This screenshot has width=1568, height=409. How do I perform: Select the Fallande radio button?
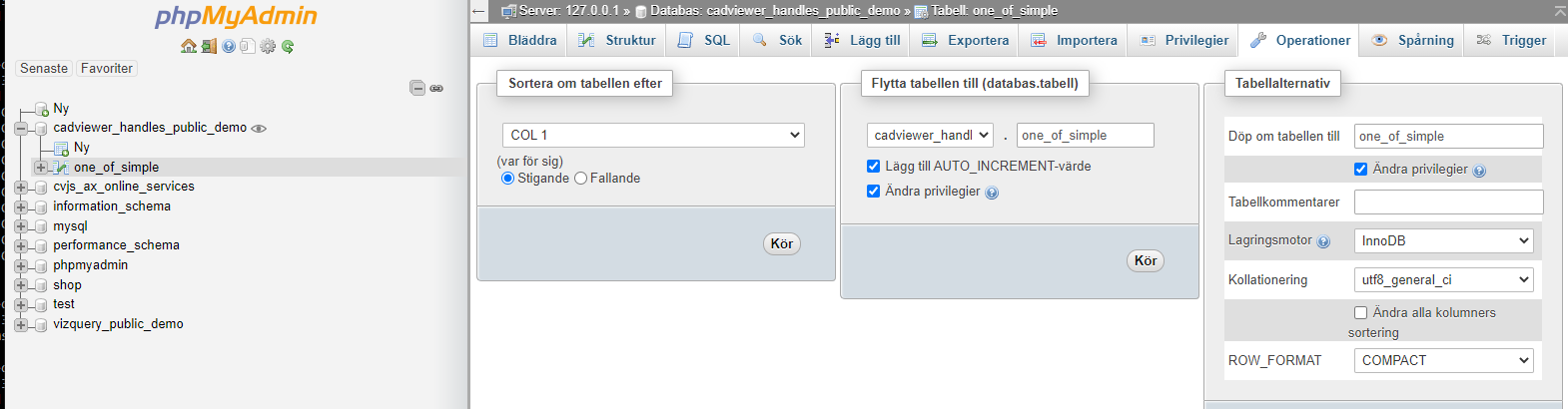[580, 179]
